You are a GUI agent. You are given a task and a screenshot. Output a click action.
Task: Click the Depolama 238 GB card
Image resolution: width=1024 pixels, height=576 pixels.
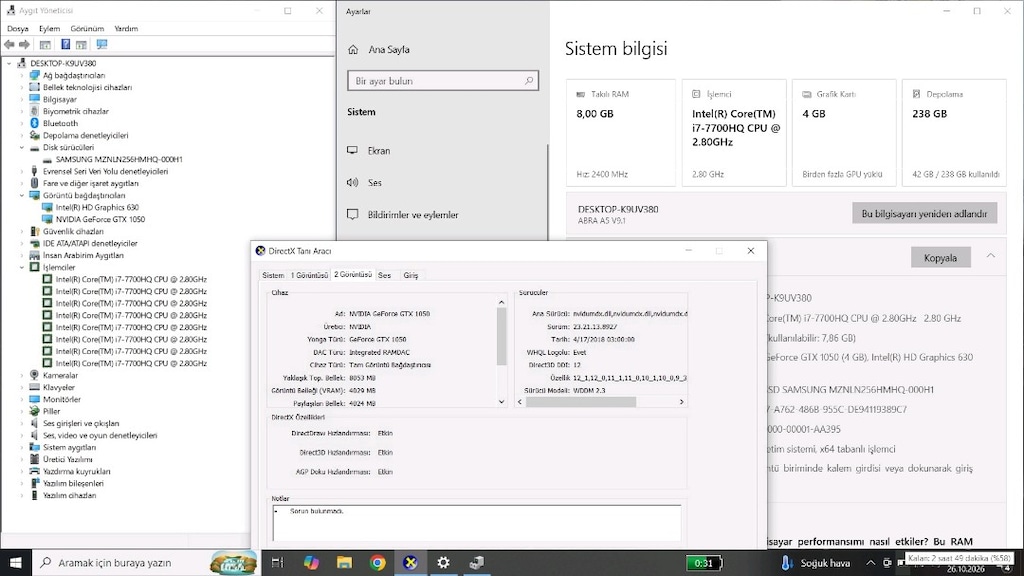tap(954, 133)
